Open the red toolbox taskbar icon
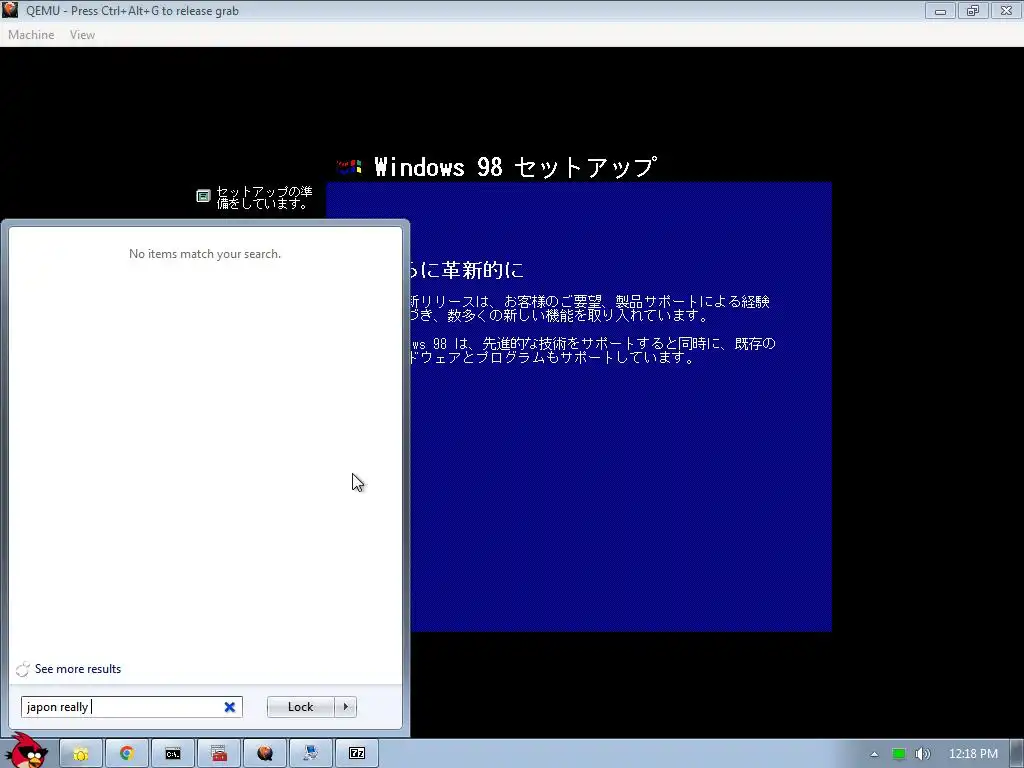 219,754
